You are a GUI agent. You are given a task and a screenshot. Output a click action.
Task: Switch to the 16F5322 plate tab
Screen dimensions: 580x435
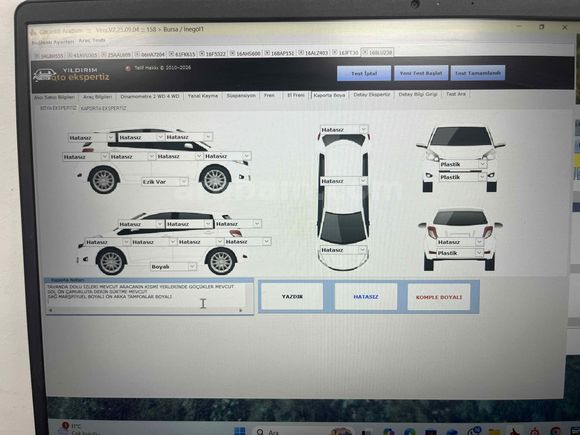coord(215,54)
